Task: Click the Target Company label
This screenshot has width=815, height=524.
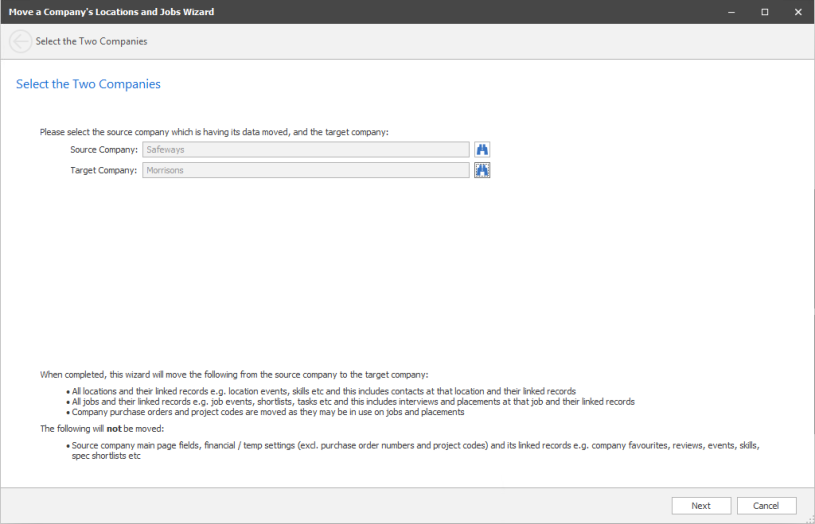Action: pos(103,170)
